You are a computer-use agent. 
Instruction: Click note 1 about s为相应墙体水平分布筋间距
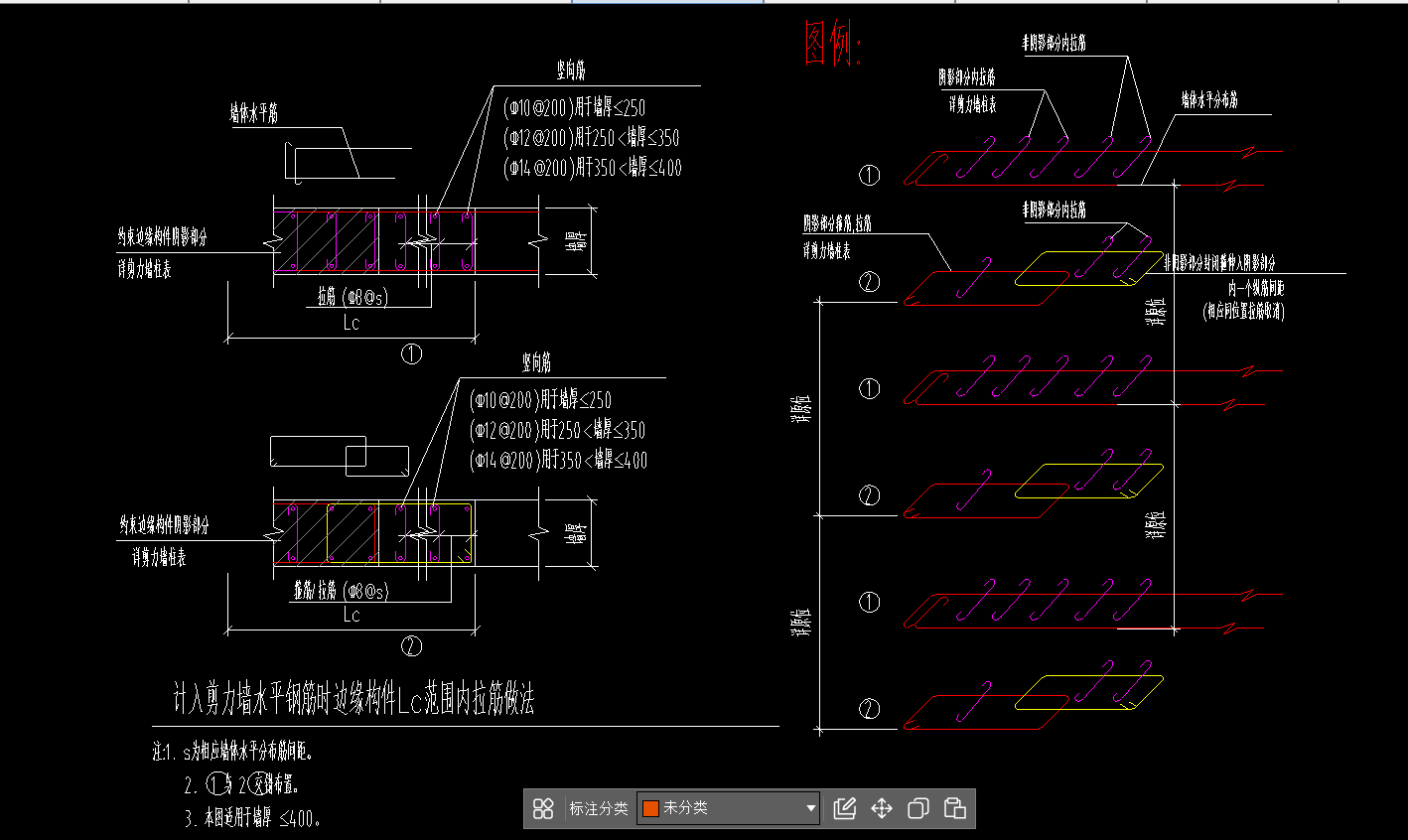tap(234, 753)
